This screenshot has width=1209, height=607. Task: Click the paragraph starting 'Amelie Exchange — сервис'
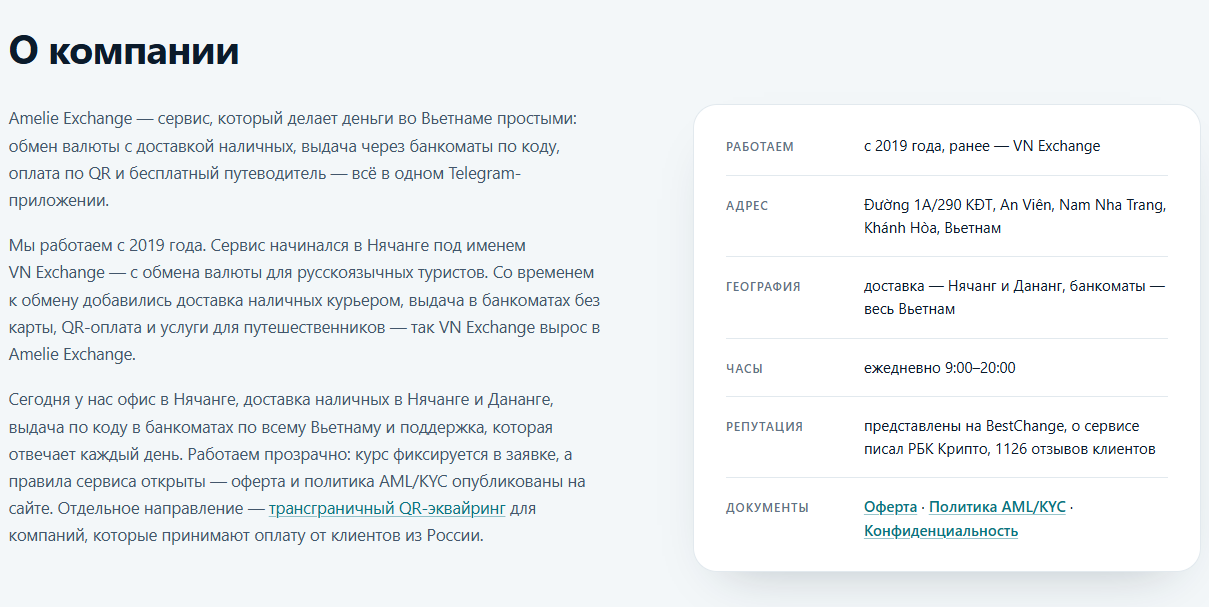[293, 159]
